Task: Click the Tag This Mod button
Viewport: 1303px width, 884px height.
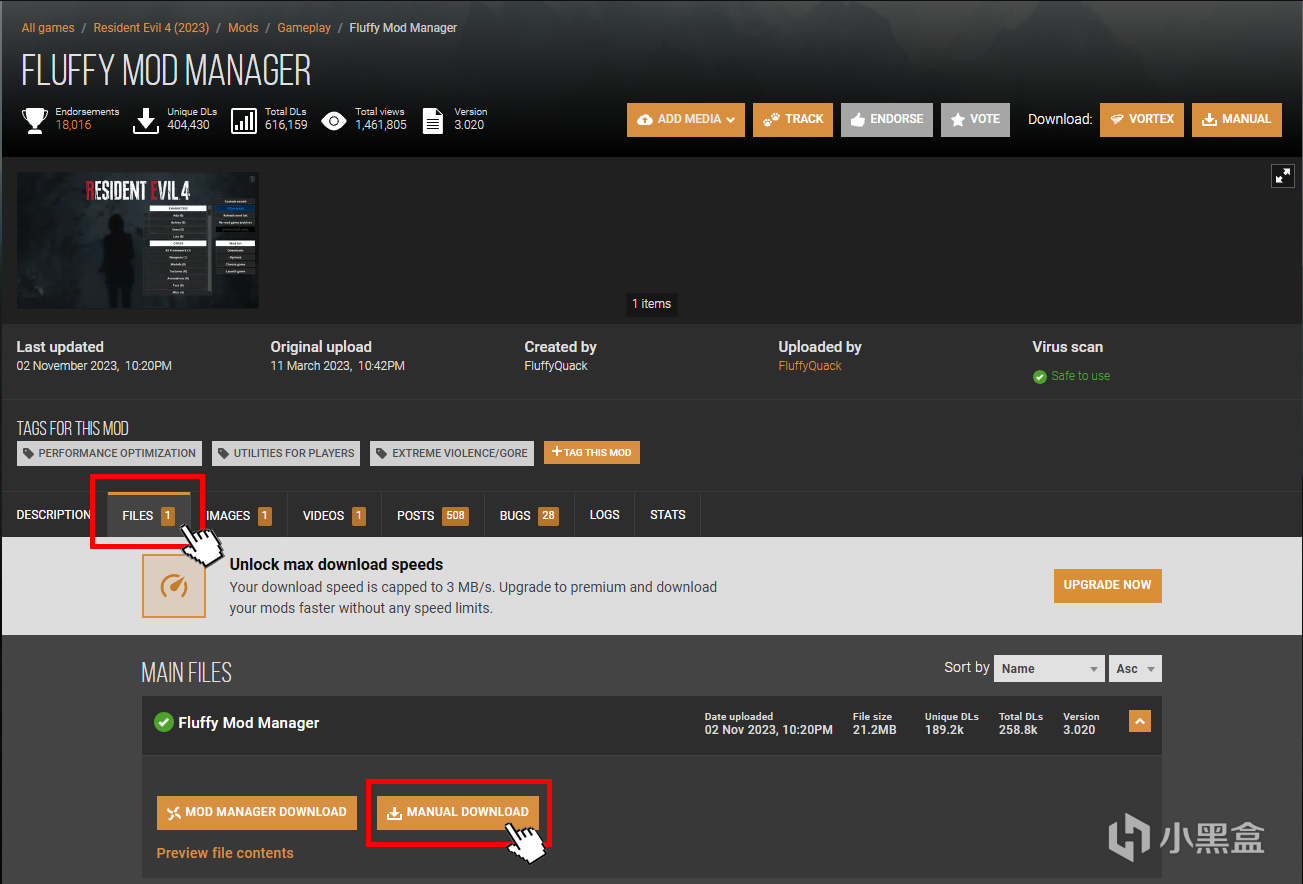Action: click(592, 453)
